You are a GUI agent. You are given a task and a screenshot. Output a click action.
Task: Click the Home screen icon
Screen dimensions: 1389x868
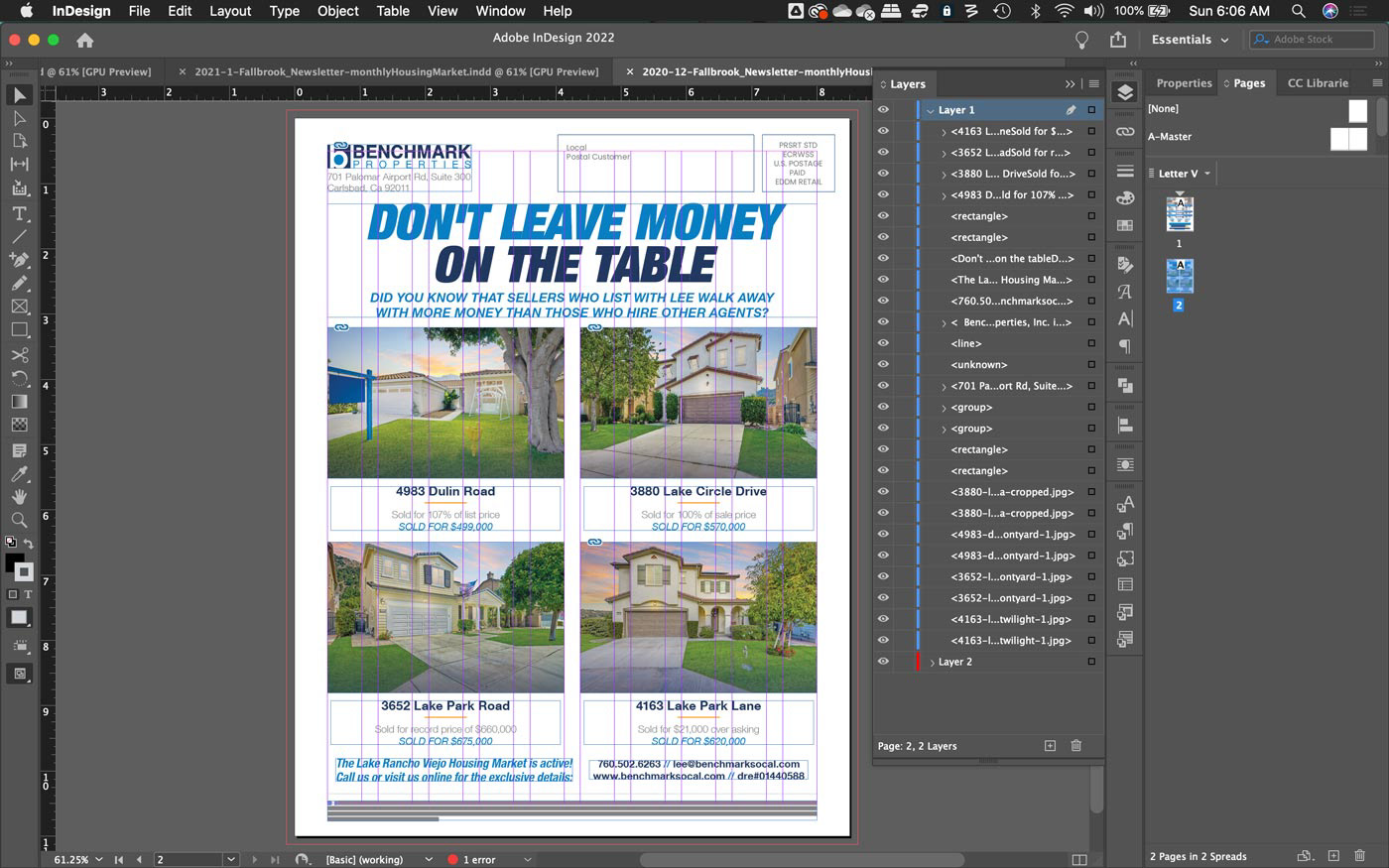coord(85,40)
